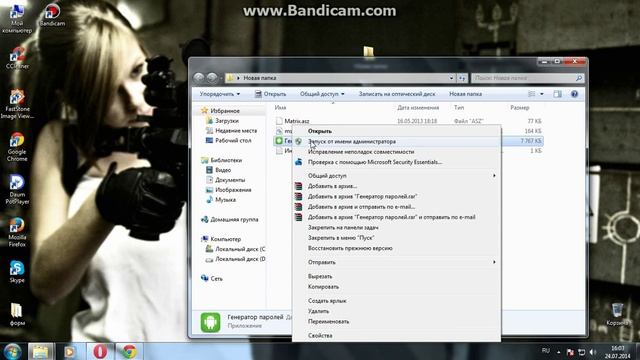
Task: Launch the CCleaner desktop shortcut
Action: (x=17, y=58)
